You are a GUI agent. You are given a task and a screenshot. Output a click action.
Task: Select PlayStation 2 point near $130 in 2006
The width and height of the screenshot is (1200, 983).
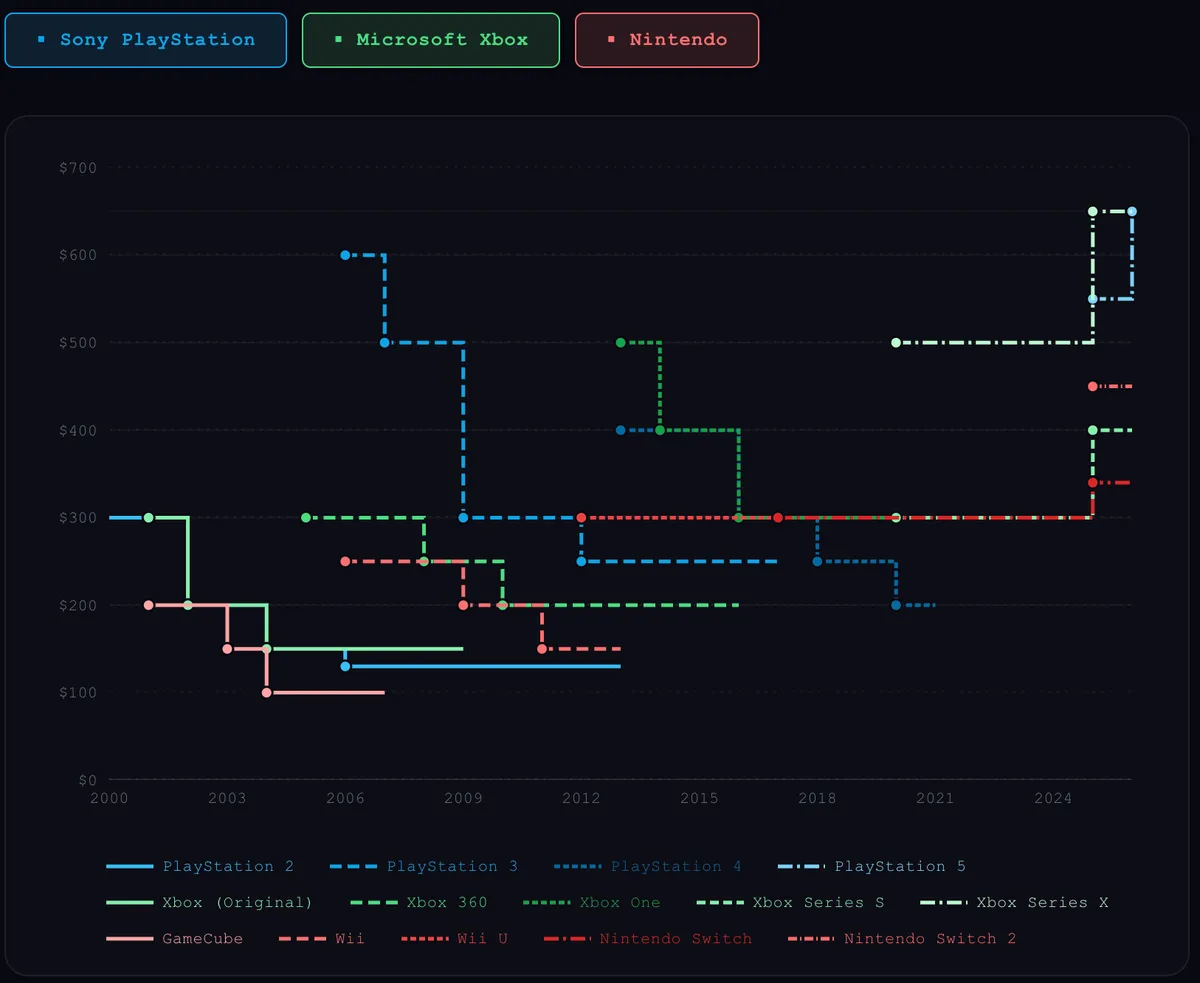click(x=345, y=666)
